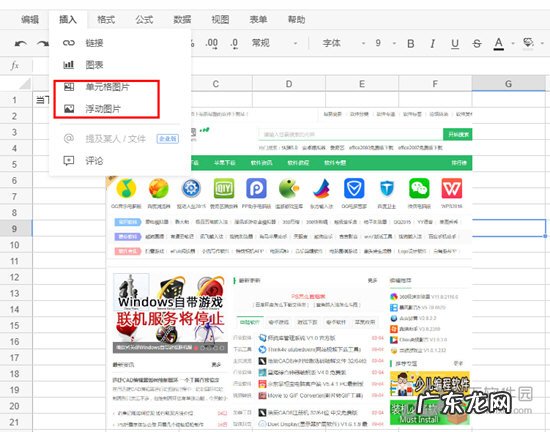Viewport: 550px width, 432px height.
Task: Click the font color A button
Action: [499, 43]
